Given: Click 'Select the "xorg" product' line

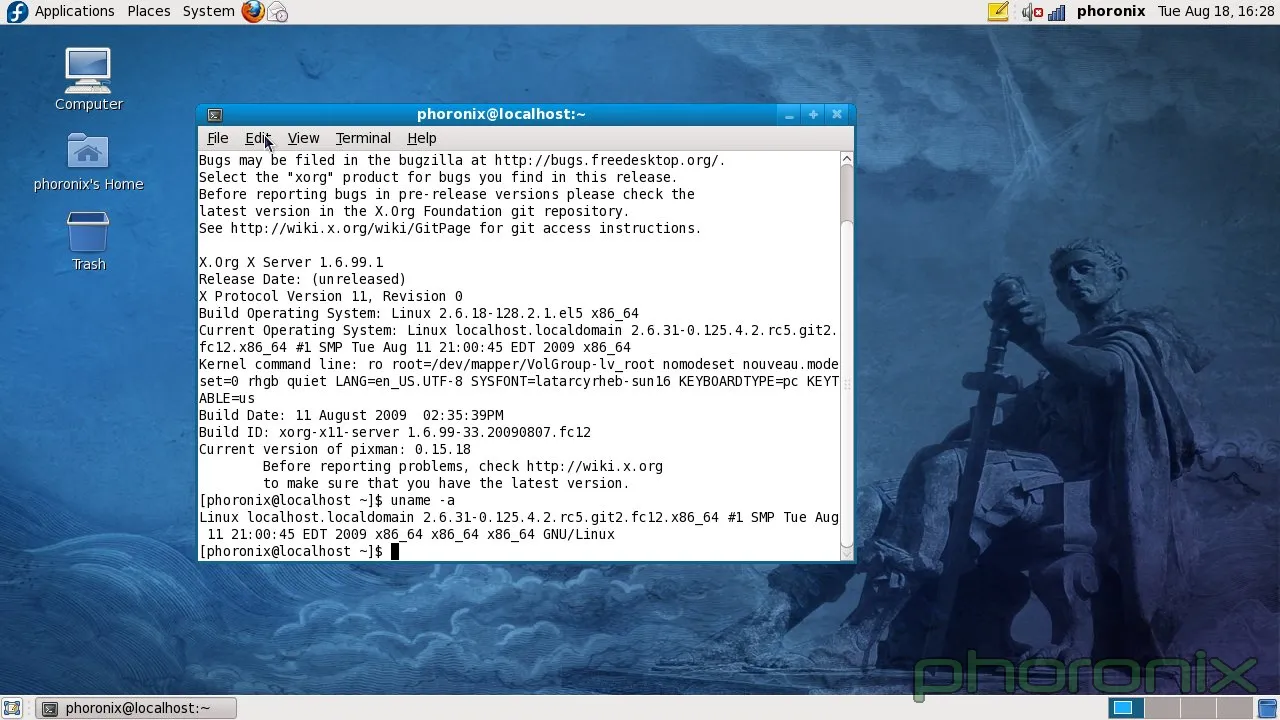Looking at the screenshot, I should click(x=438, y=177).
